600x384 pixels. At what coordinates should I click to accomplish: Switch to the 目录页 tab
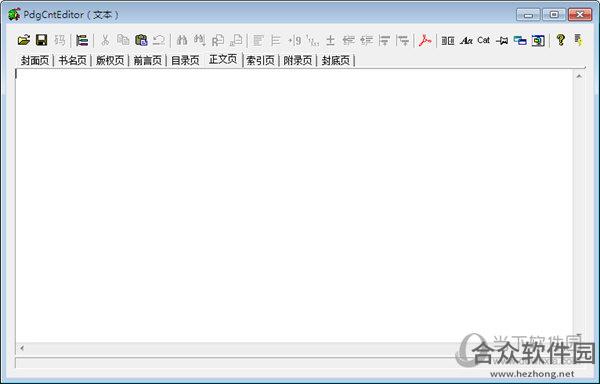pyautogui.click(x=185, y=60)
